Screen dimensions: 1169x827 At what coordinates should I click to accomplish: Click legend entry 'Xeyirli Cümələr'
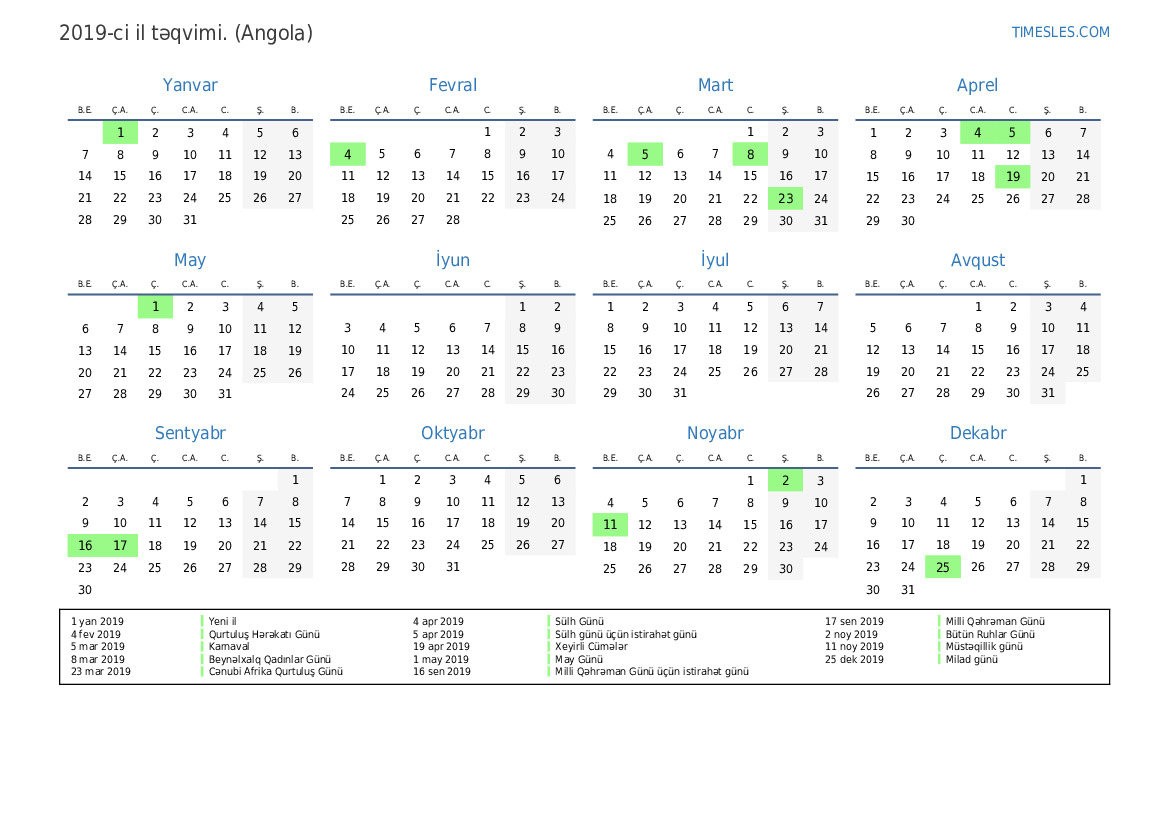[591, 647]
